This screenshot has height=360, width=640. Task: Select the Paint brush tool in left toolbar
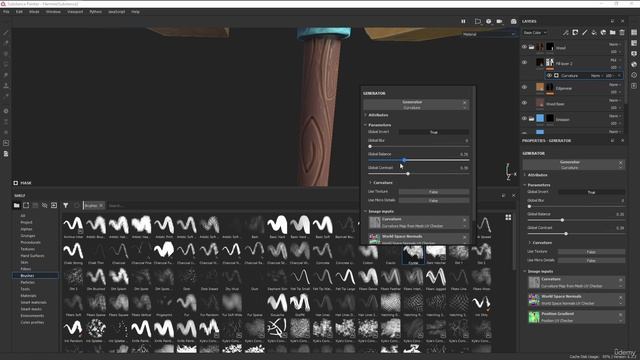click(x=6, y=33)
